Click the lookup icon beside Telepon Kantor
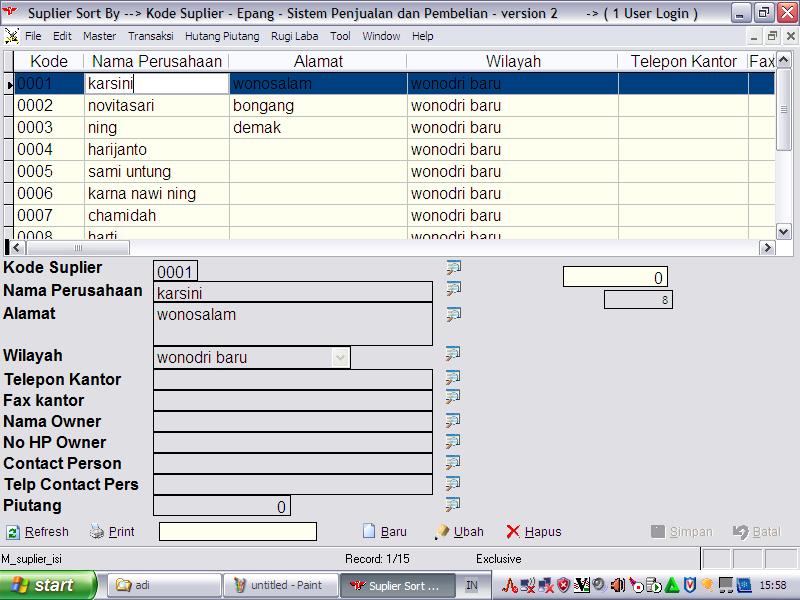 [x=453, y=377]
